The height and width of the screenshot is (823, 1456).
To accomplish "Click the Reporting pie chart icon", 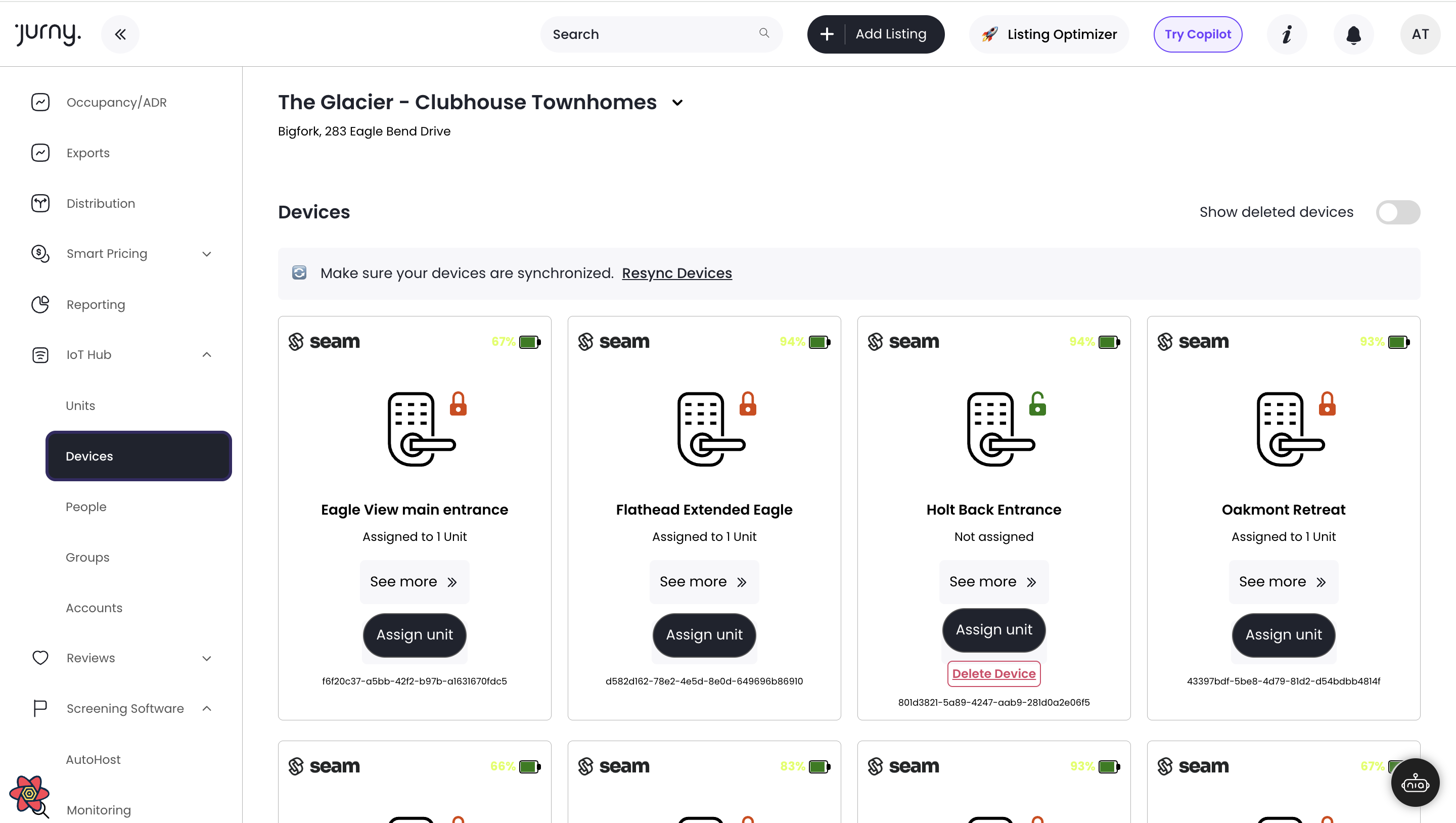I will pos(40,305).
